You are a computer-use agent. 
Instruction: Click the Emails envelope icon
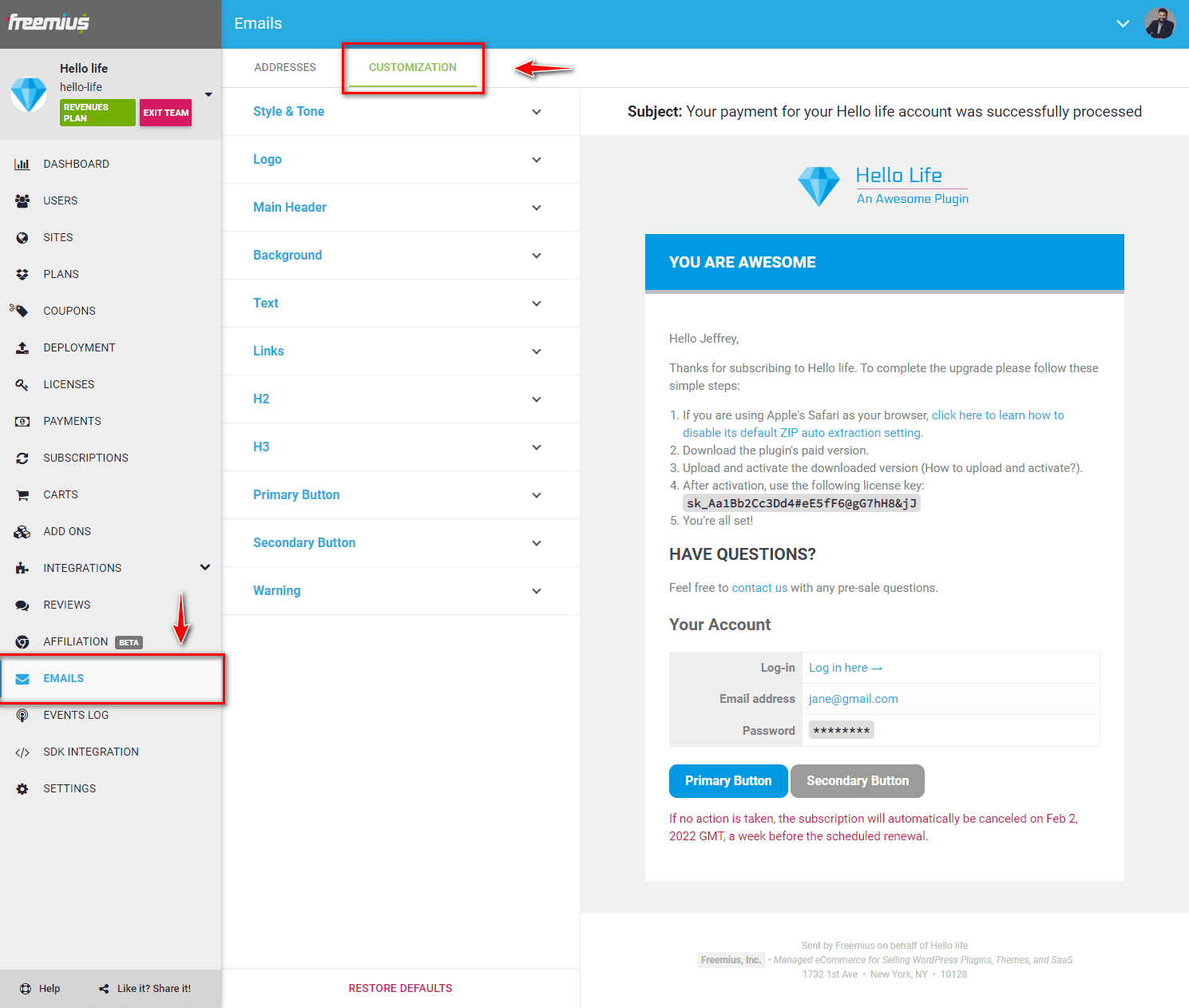point(22,678)
